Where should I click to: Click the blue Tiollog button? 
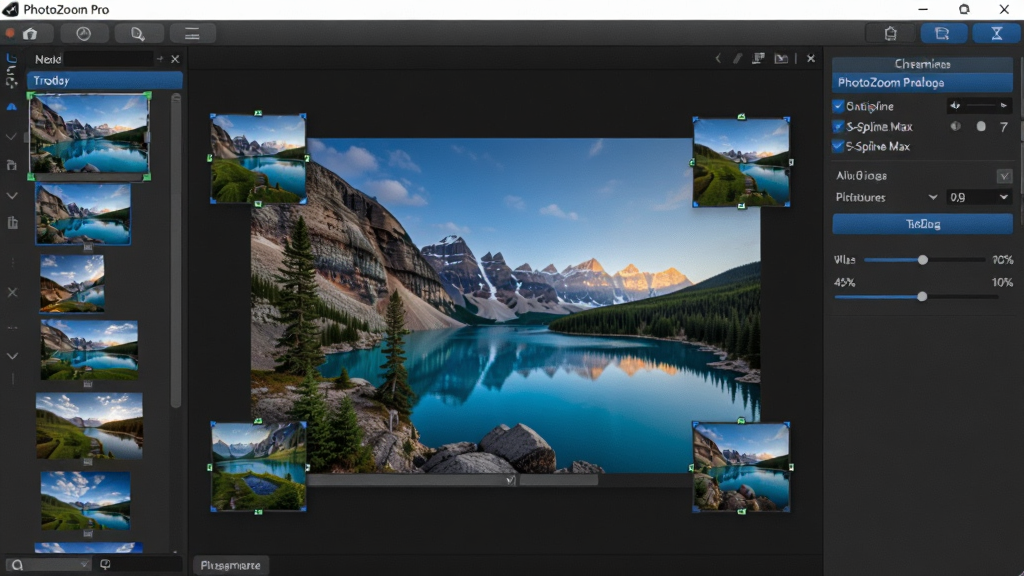[922, 224]
